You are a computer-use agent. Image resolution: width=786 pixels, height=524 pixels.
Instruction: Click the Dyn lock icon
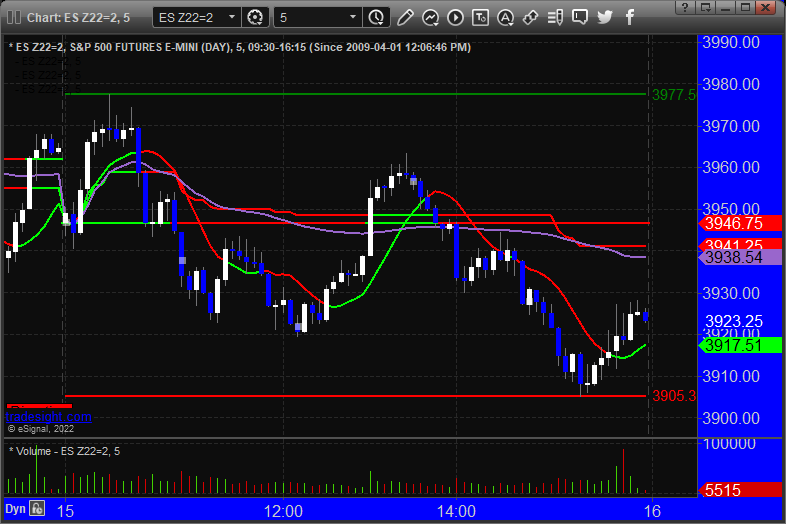37,508
